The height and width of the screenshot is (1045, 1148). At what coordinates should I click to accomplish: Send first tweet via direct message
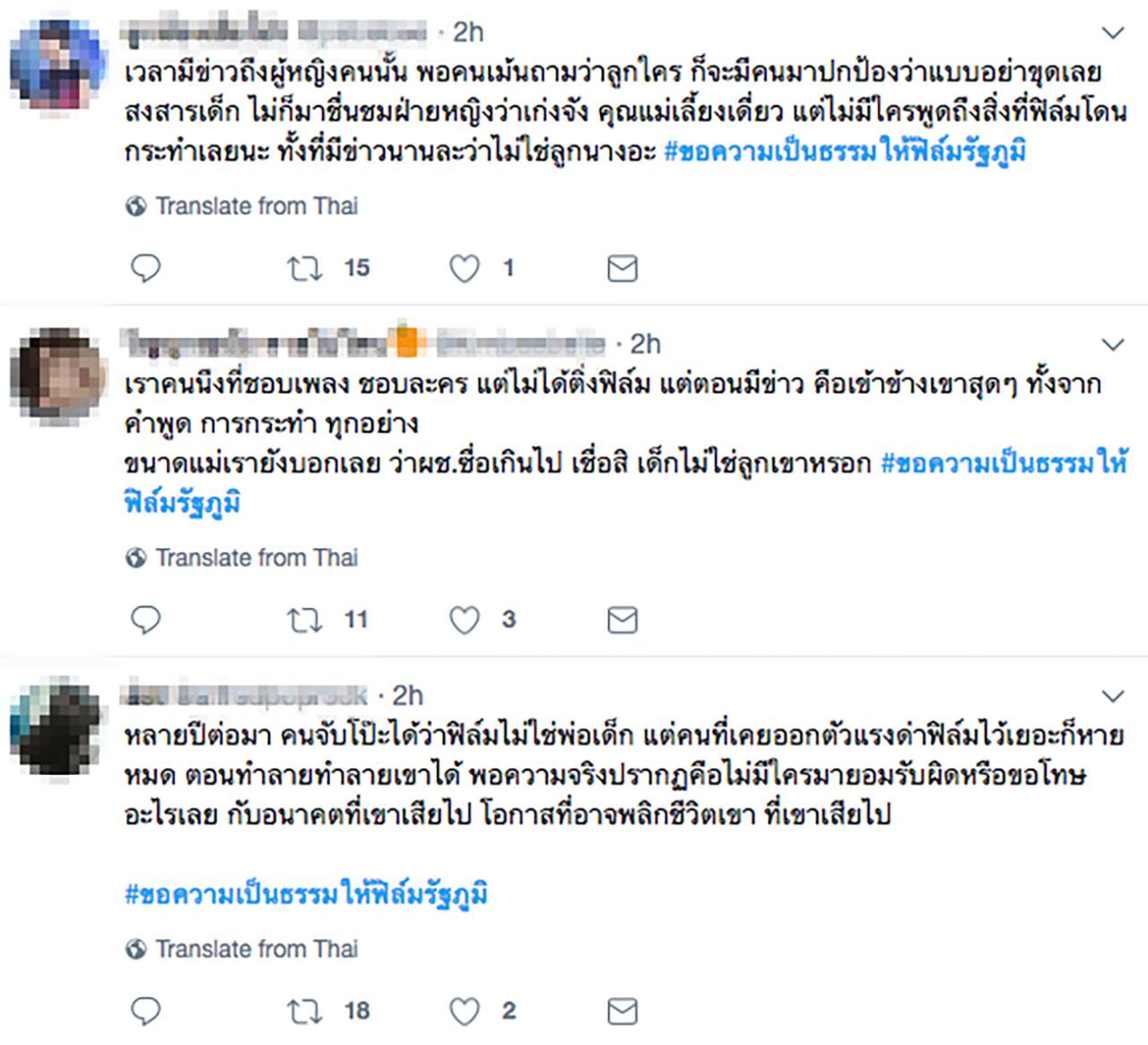tap(622, 268)
